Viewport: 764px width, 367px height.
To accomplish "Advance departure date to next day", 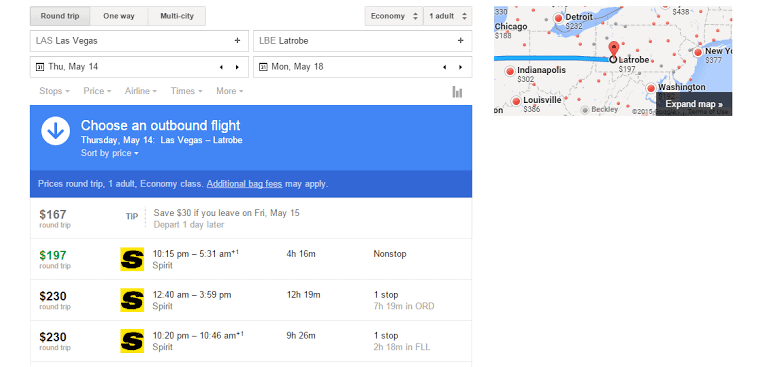I will pyautogui.click(x=237, y=67).
